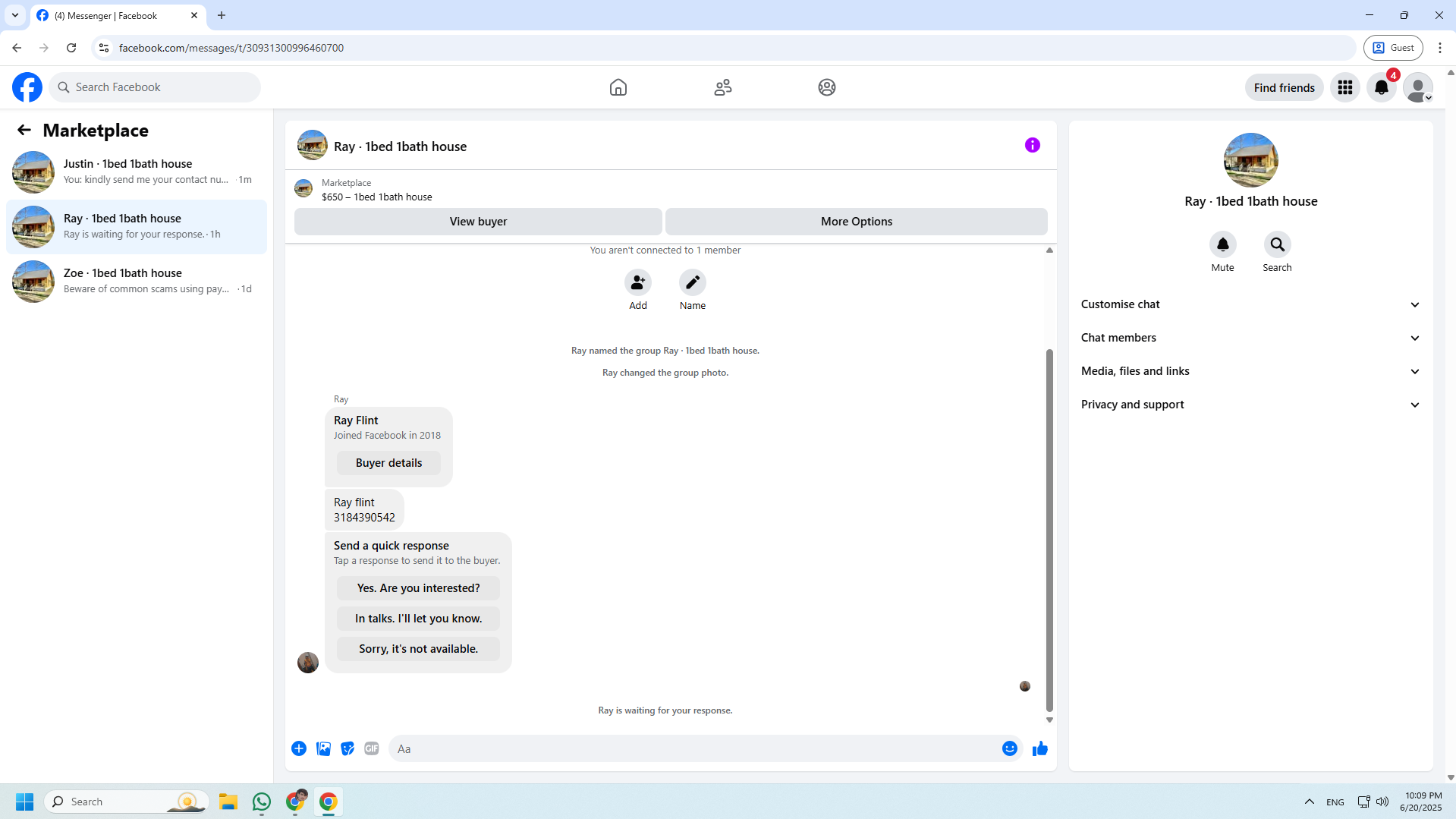
Task: Send quick reply In talks. I'll let you know.
Action: [x=418, y=619]
